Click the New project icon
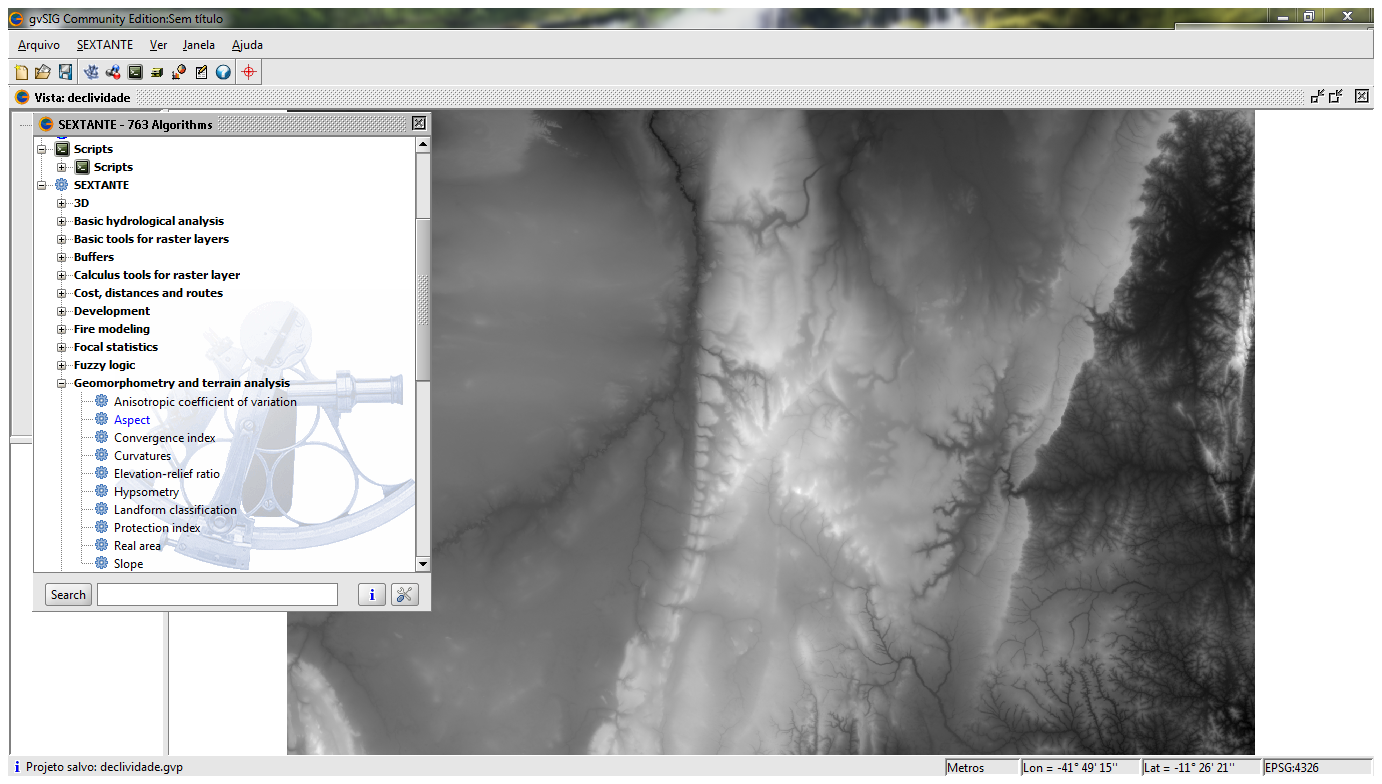 point(22,72)
